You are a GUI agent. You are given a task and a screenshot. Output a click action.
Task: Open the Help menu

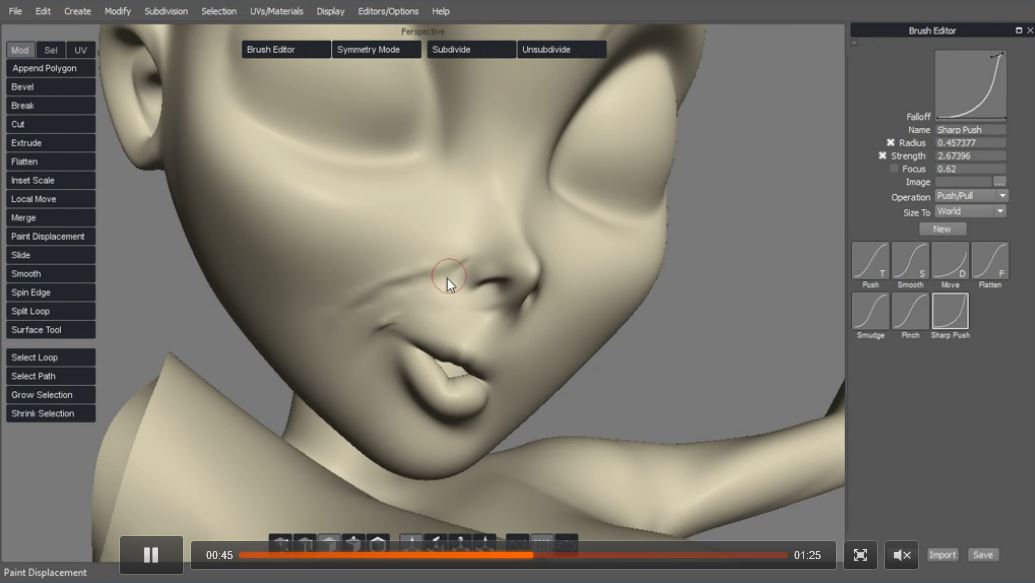(x=440, y=11)
